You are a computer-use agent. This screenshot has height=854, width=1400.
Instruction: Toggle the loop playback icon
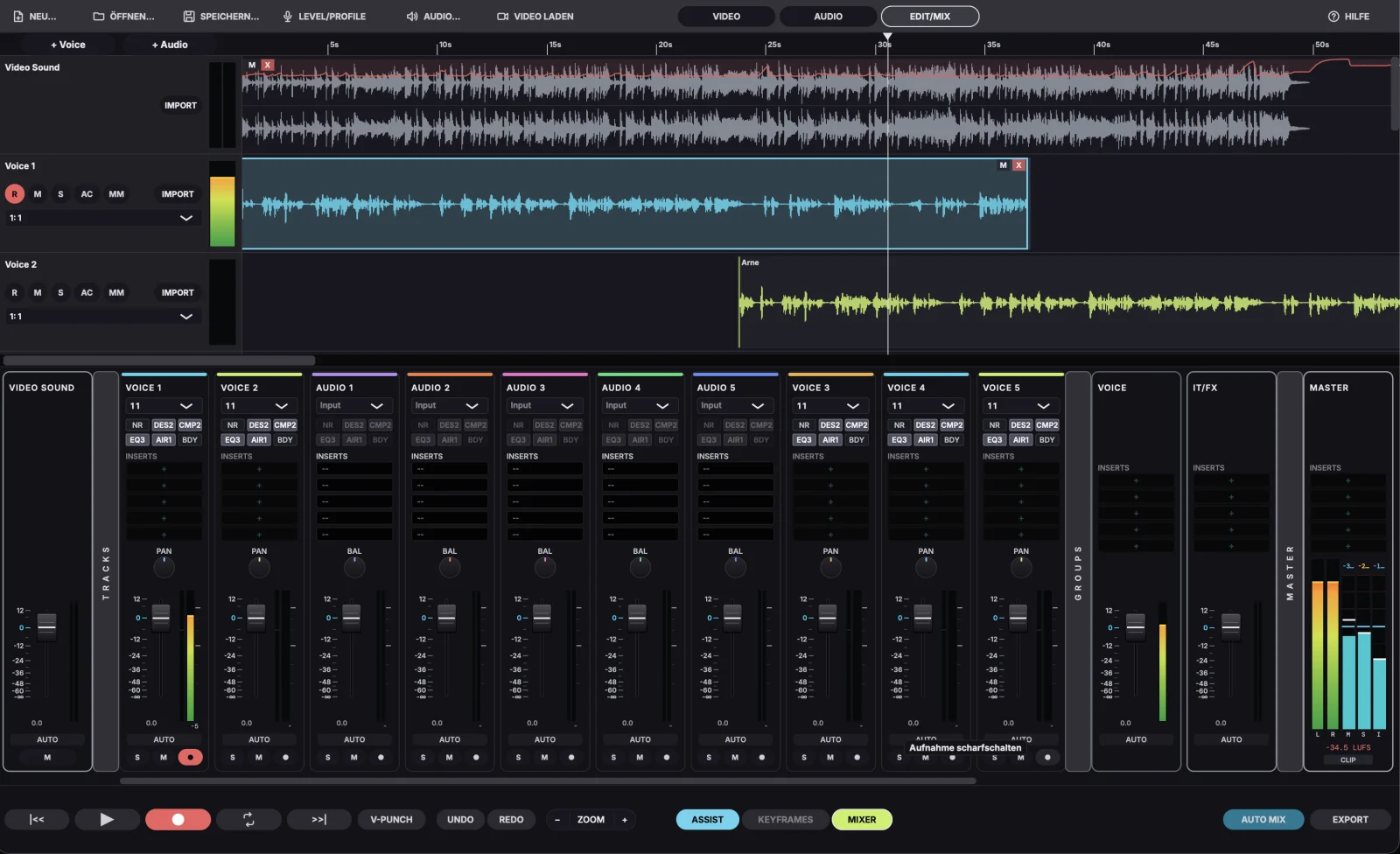(248, 820)
